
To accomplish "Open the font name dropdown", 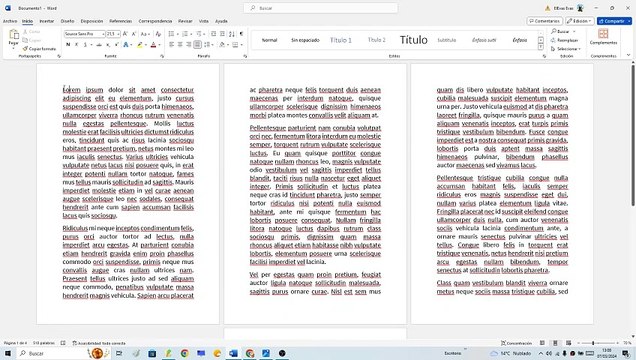I will [x=103, y=34].
